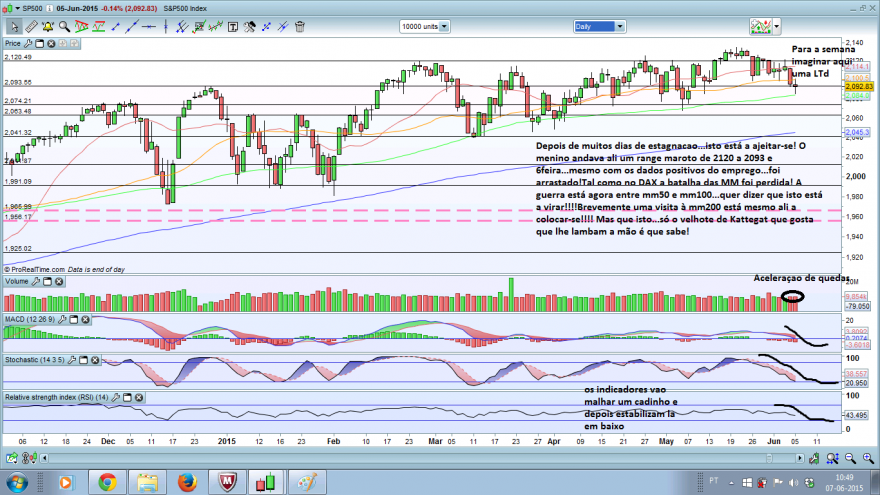The image size is (880, 495).
Task: Open MACD indicator wrench settings
Action: coord(62,319)
